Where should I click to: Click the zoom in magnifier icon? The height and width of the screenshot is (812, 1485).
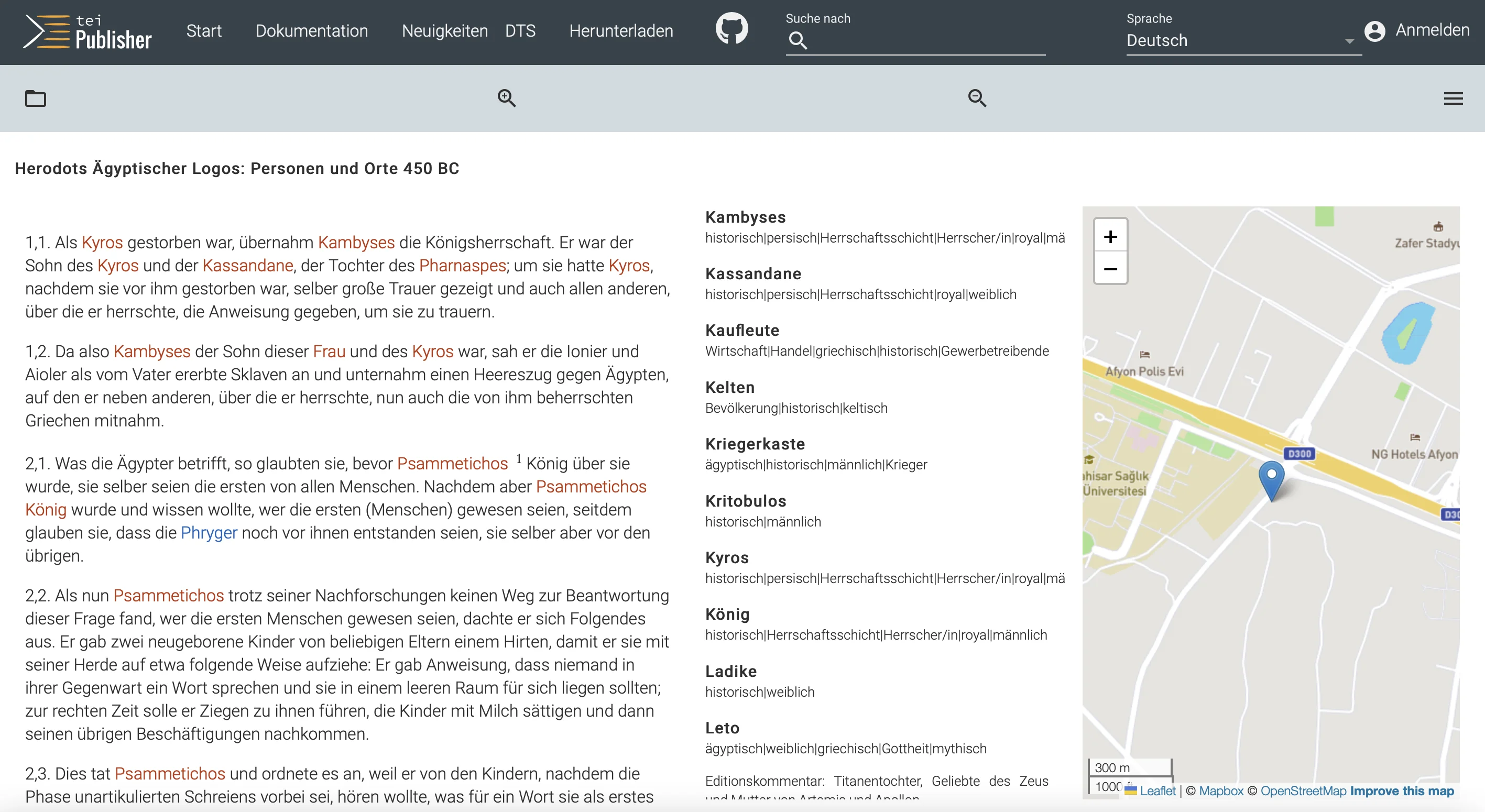tap(506, 98)
